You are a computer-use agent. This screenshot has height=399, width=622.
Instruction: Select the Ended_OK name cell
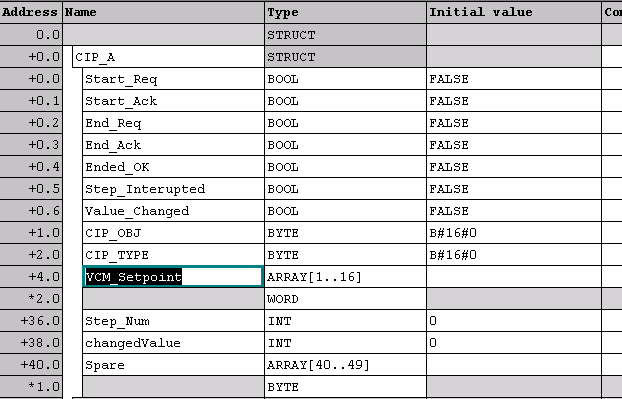(x=174, y=167)
